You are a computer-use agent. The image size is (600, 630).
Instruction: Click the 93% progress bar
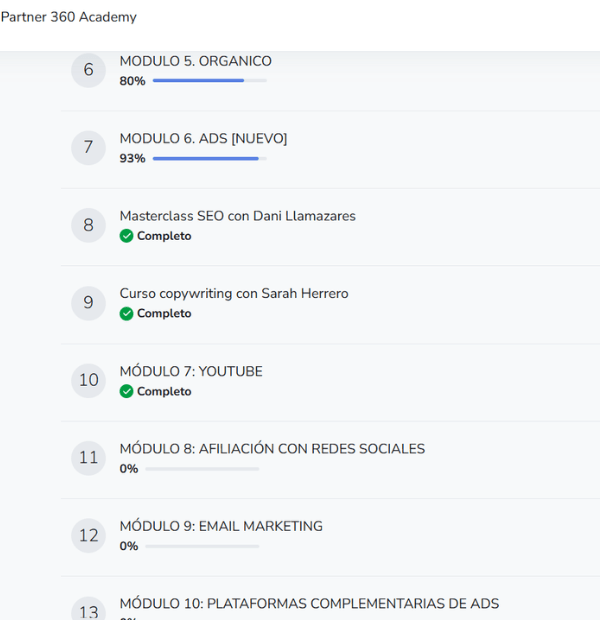click(x=210, y=158)
